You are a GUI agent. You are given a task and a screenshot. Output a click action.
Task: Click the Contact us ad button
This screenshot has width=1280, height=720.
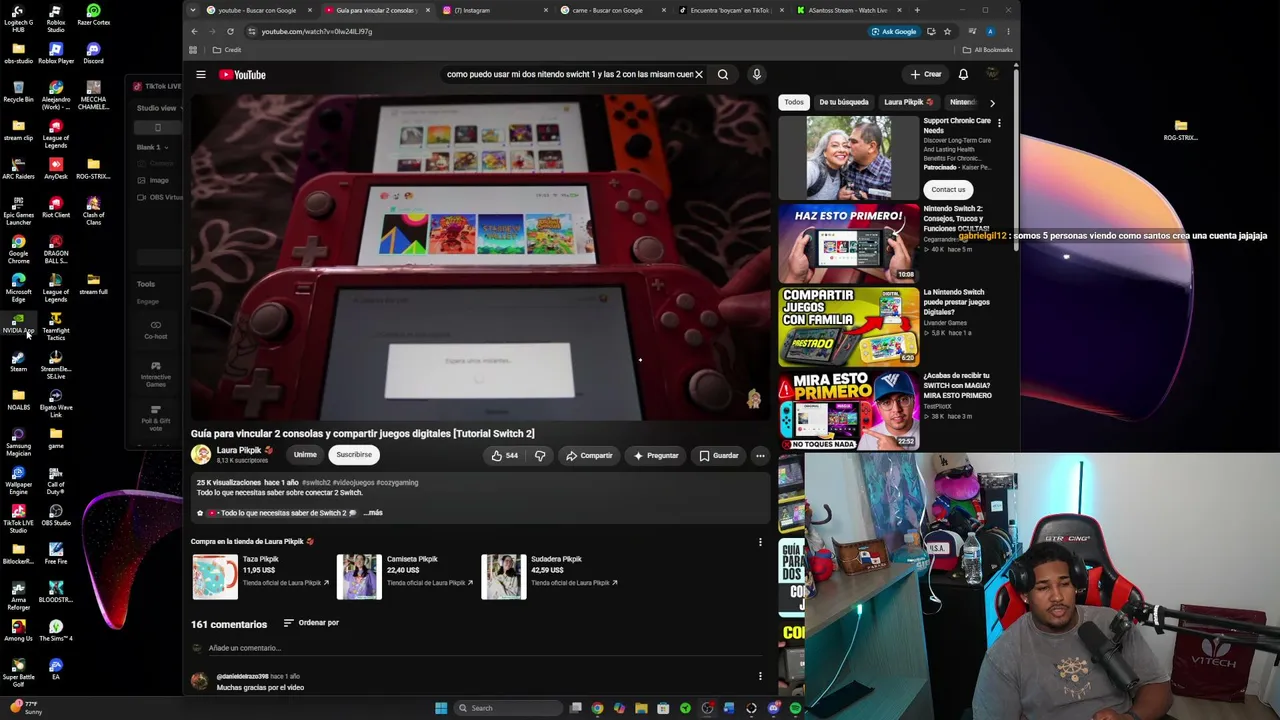point(948,190)
